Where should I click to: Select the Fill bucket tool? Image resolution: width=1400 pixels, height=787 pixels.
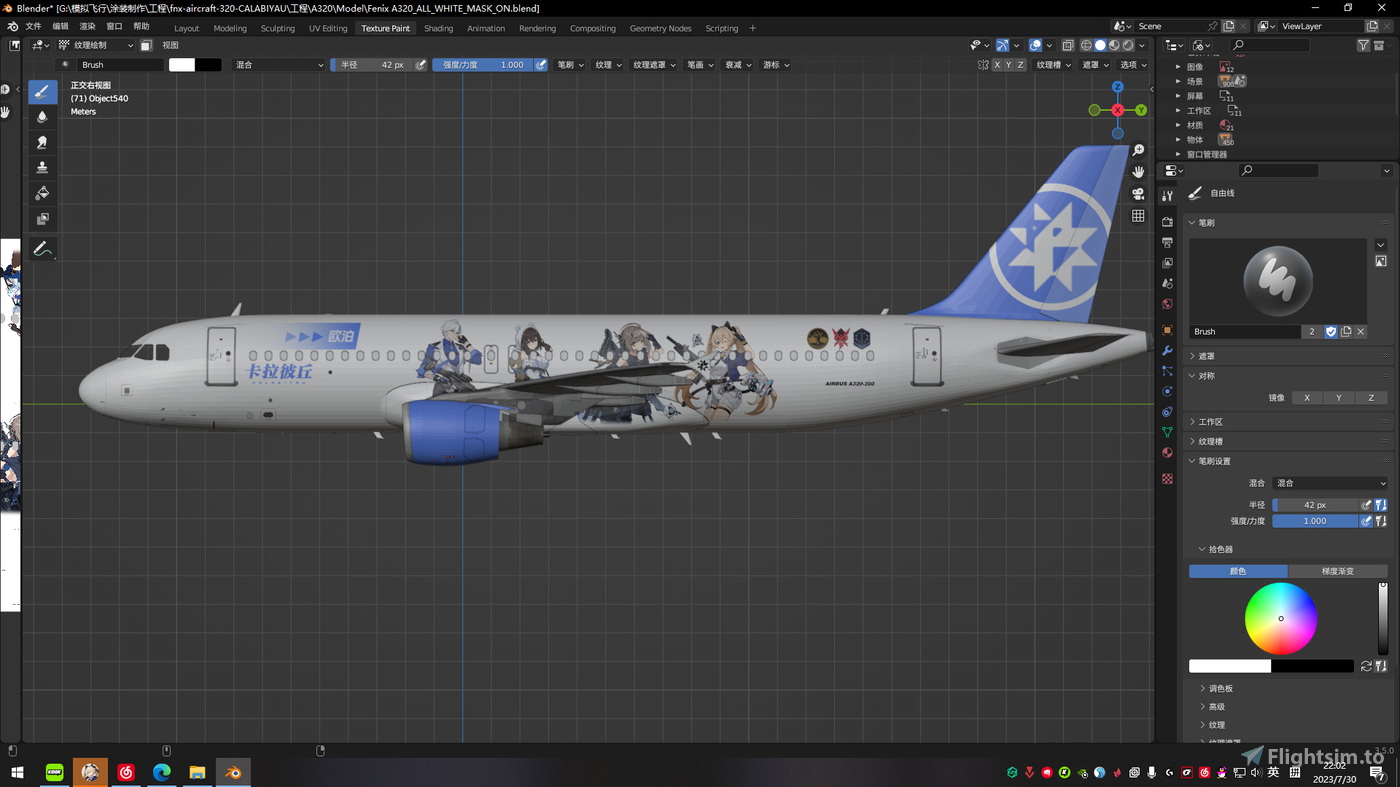point(42,193)
